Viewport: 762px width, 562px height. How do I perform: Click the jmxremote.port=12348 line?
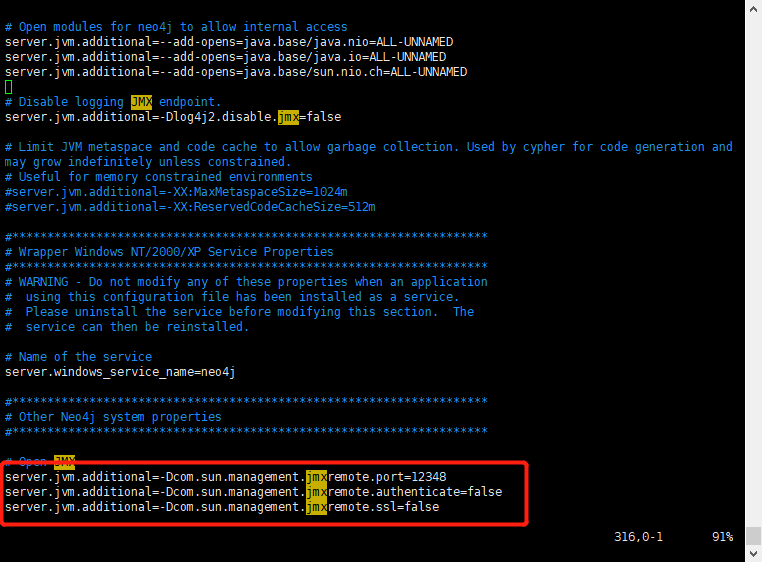click(x=225, y=476)
